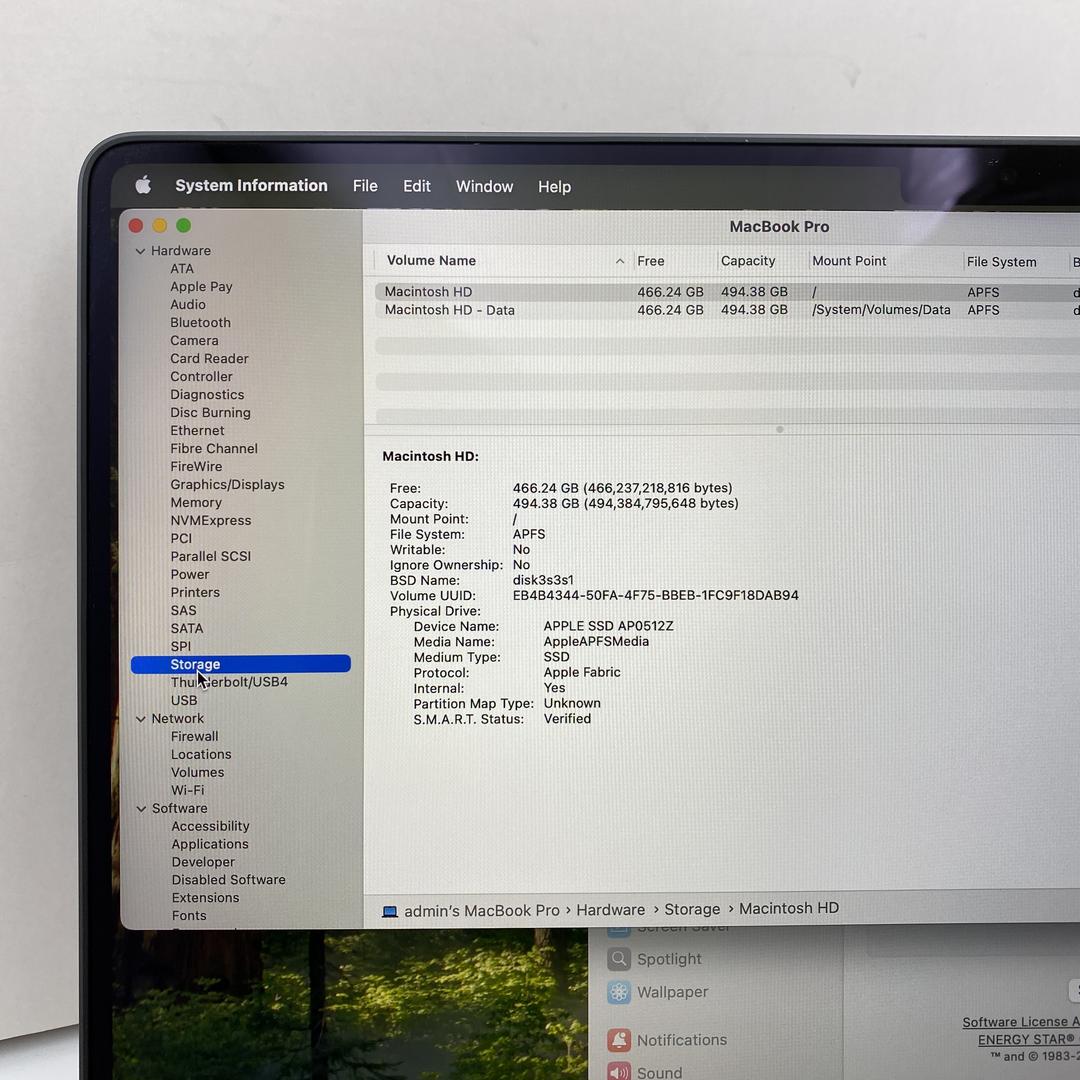Sort by Volume Name column
This screenshot has height=1080, width=1080.
coord(431,260)
